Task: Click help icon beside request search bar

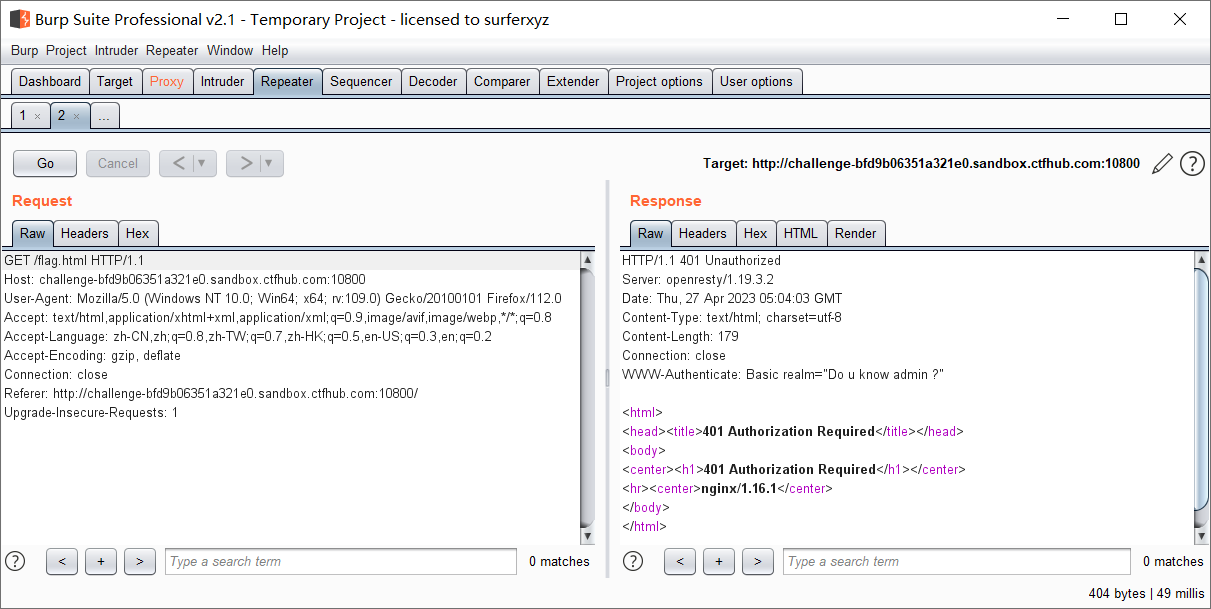Action: pos(15,561)
